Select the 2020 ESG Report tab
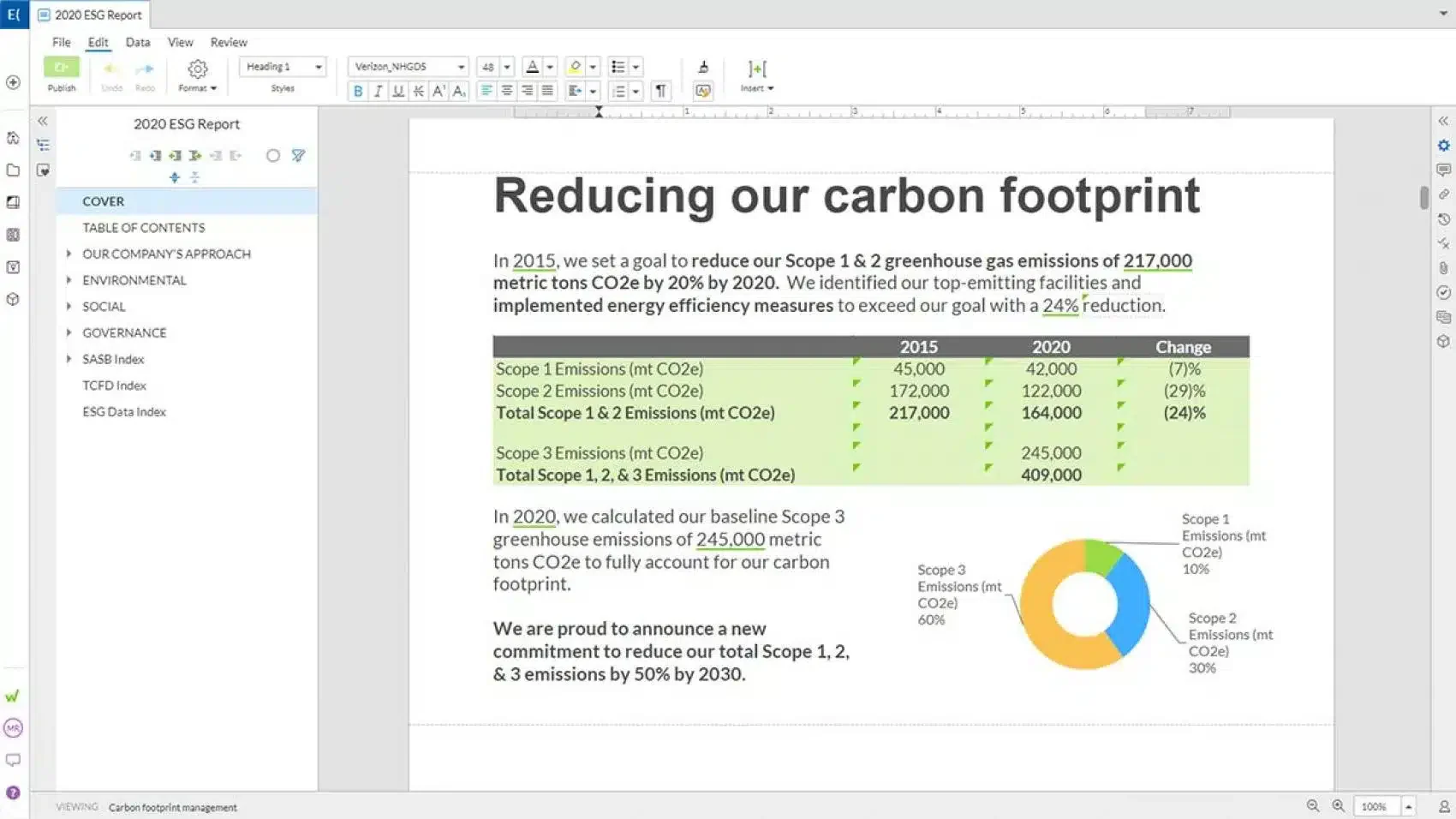Viewport: 1456px width, 819px height. 90,15
